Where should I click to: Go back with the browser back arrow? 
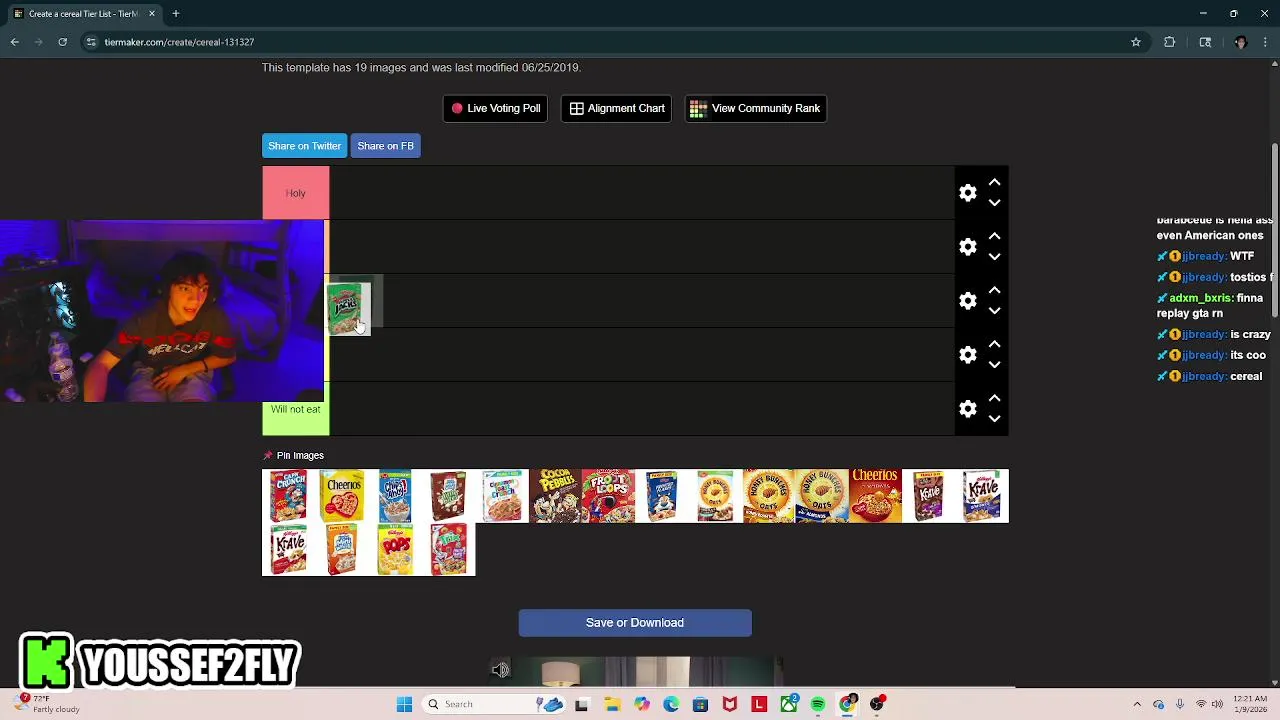tap(15, 42)
